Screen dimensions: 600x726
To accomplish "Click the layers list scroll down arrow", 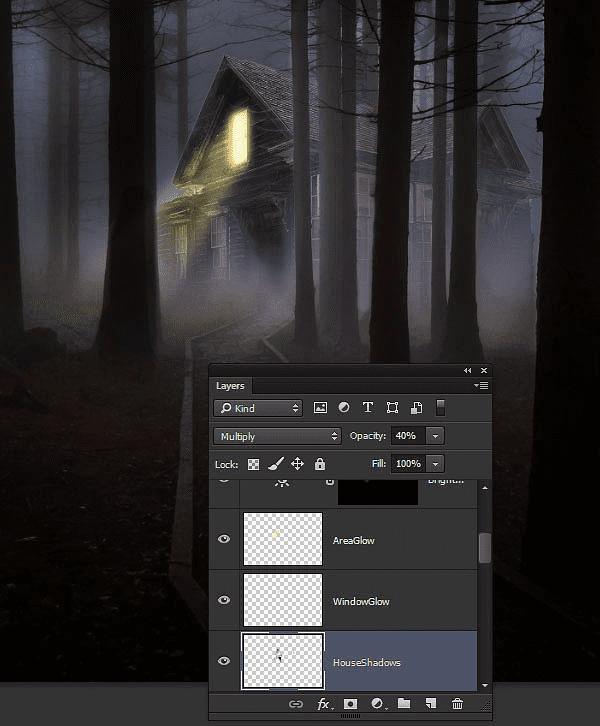I will pos(485,685).
